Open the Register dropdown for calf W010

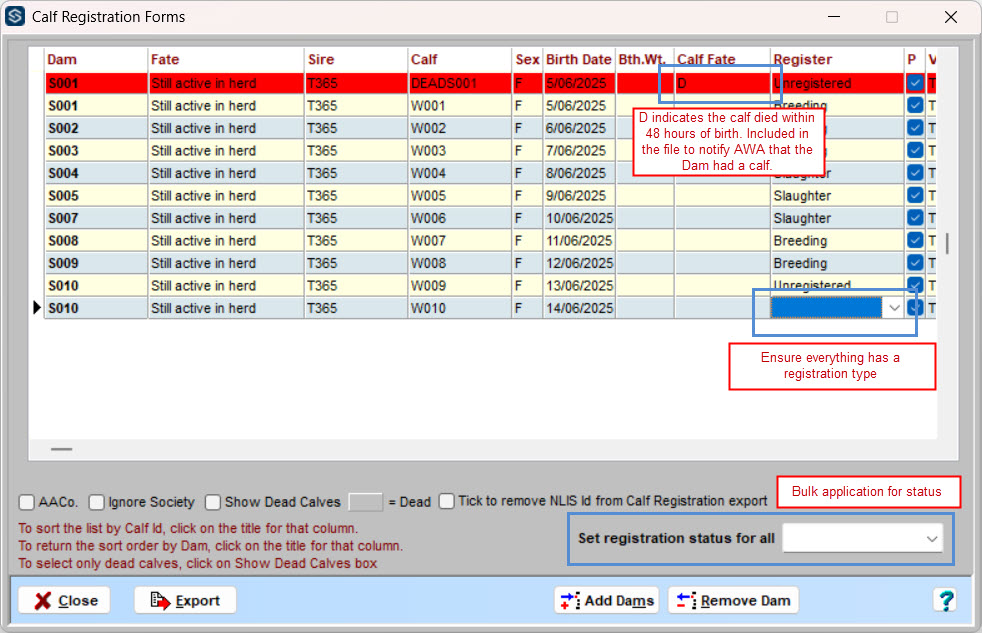894,308
